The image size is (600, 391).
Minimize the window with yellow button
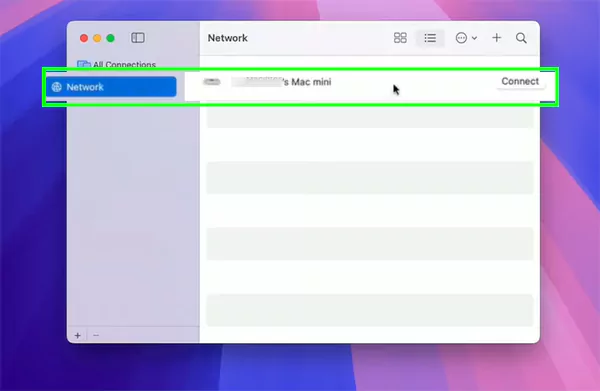coord(97,38)
